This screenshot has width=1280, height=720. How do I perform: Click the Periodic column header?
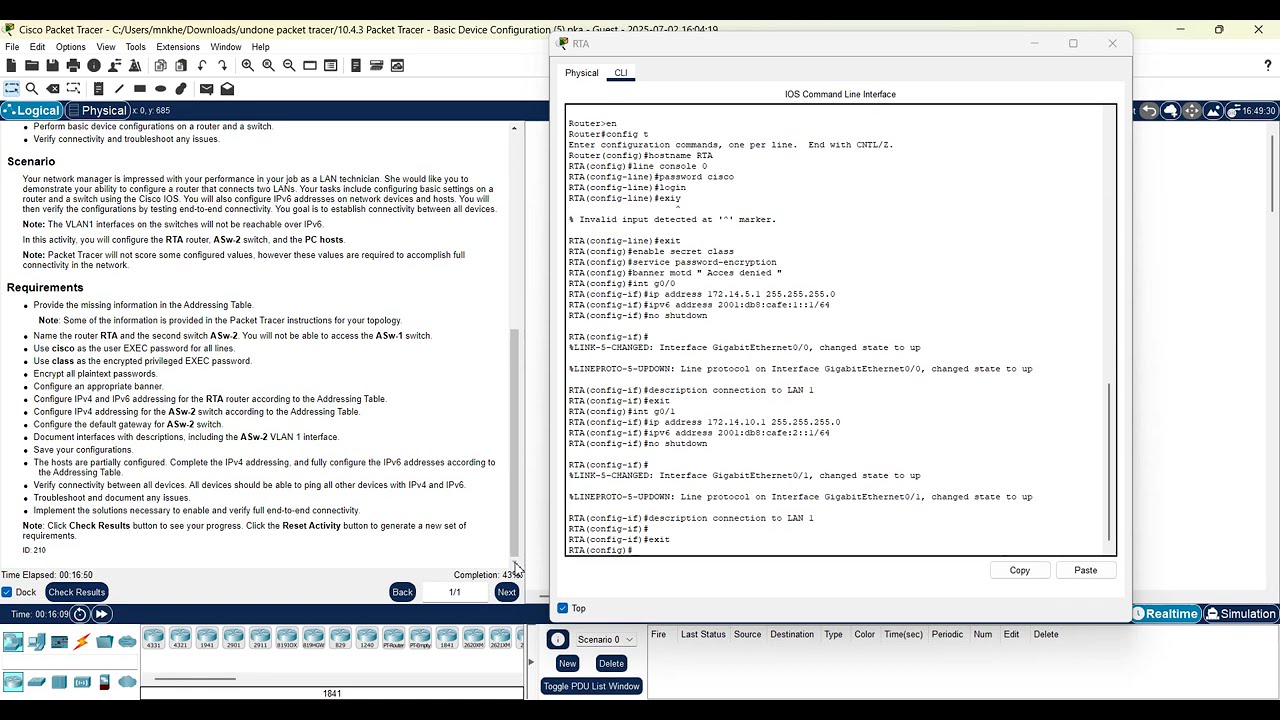pyautogui.click(x=947, y=634)
